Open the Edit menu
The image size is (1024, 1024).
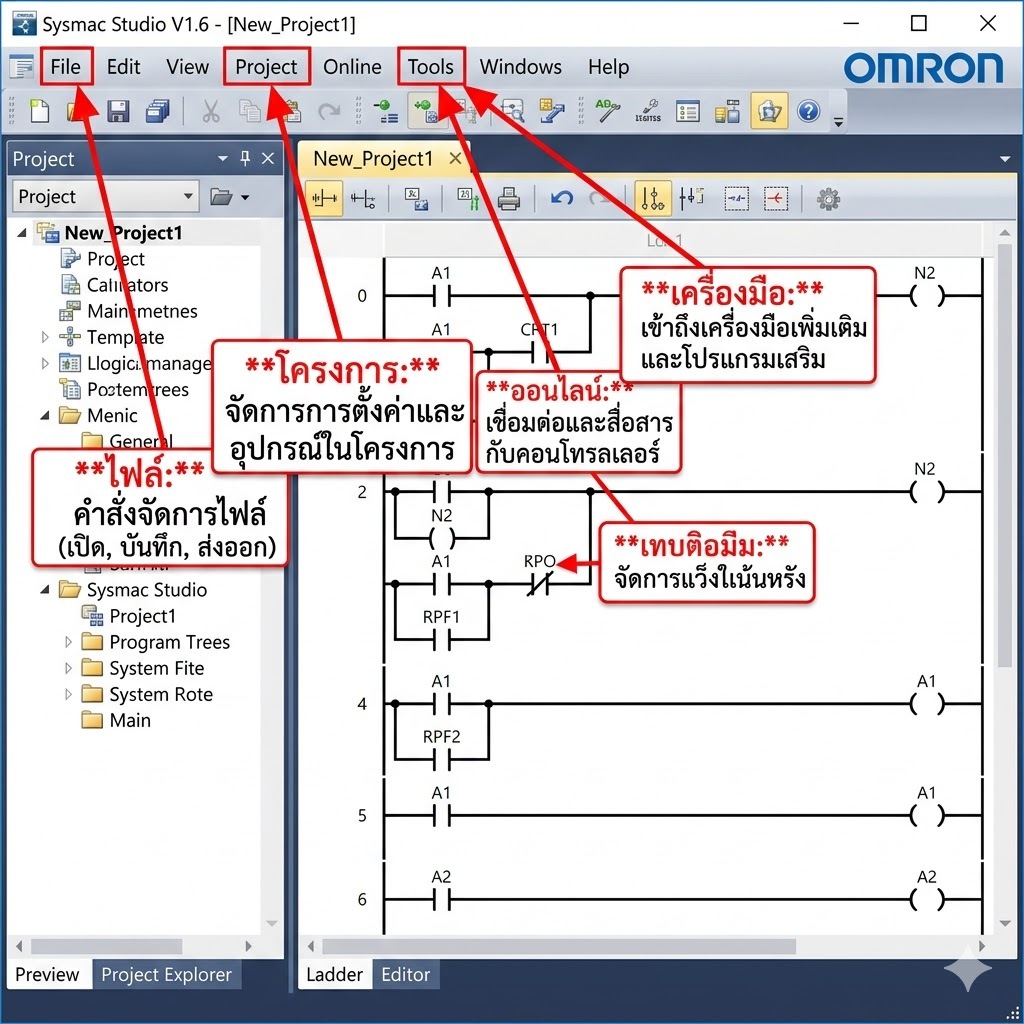123,67
